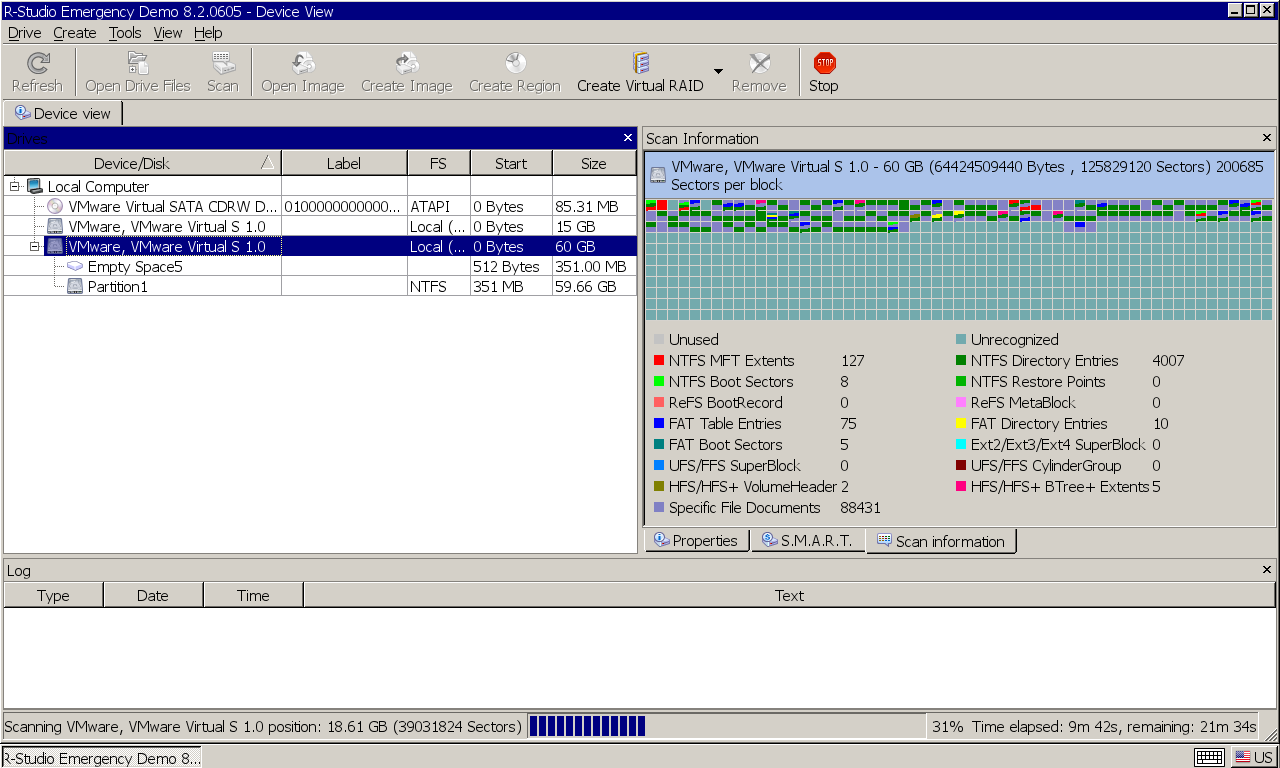
Task: Close the Scan Information panel
Action: tap(1267, 138)
